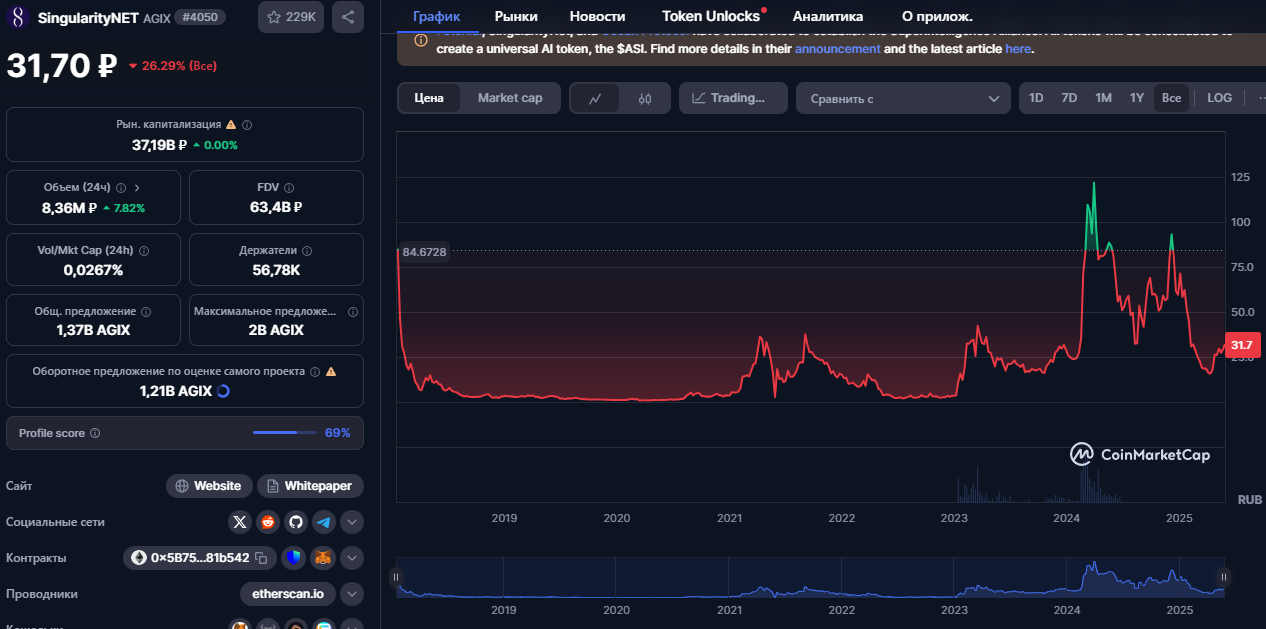Open the GitHub repository icon
Screen dimensions: 1266x629
295,522
